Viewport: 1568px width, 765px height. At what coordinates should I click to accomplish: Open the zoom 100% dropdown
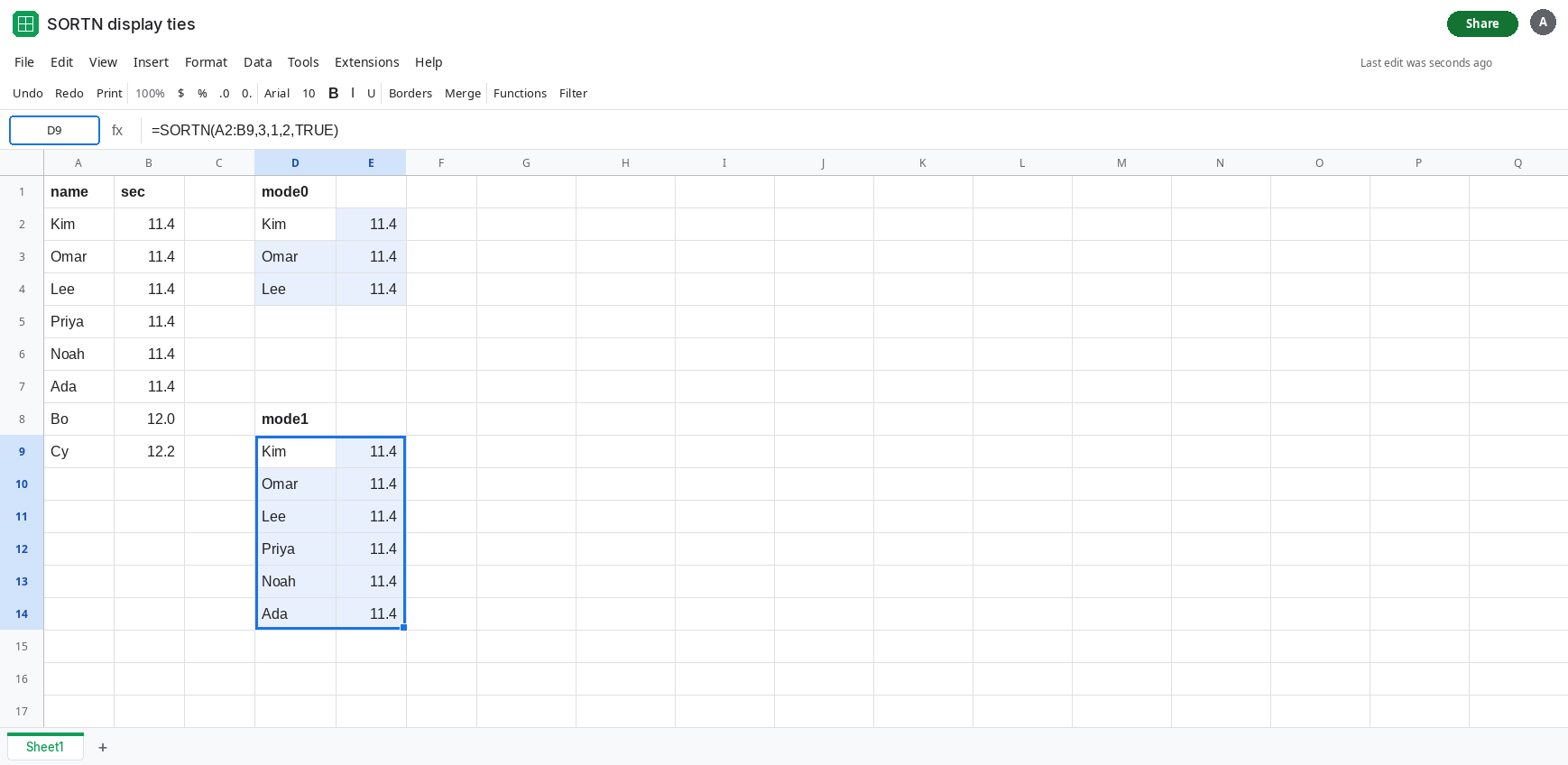[x=150, y=93]
